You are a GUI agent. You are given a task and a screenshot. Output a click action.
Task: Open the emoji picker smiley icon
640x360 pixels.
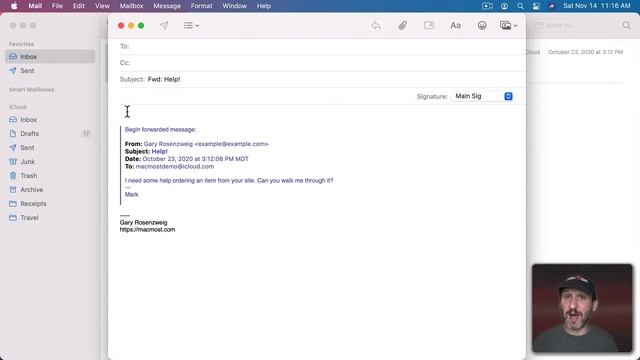click(482, 25)
